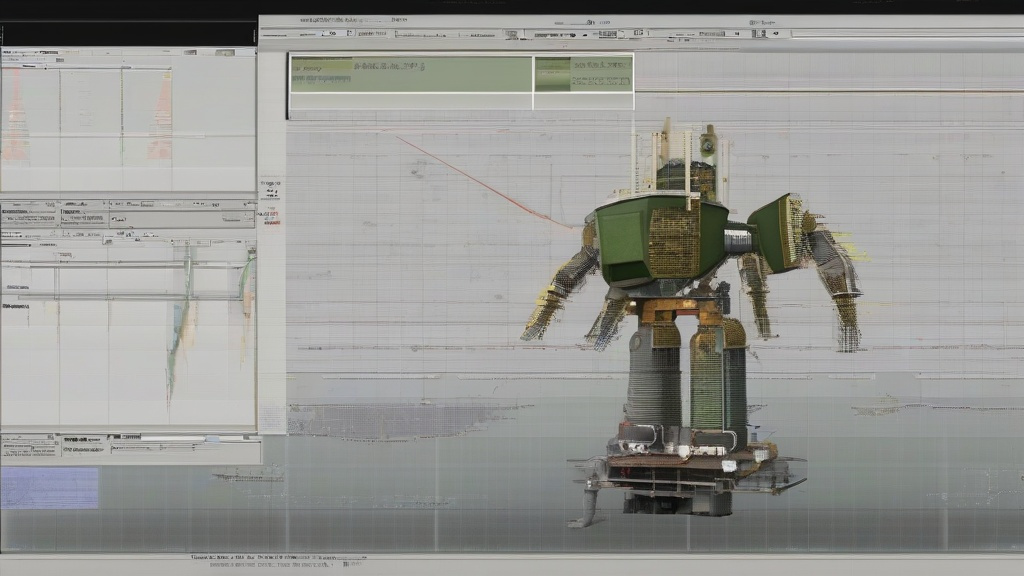Click the monitor-like icon in top toolbar
This screenshot has width=1024, height=576.
pyautogui.click(x=512, y=34)
